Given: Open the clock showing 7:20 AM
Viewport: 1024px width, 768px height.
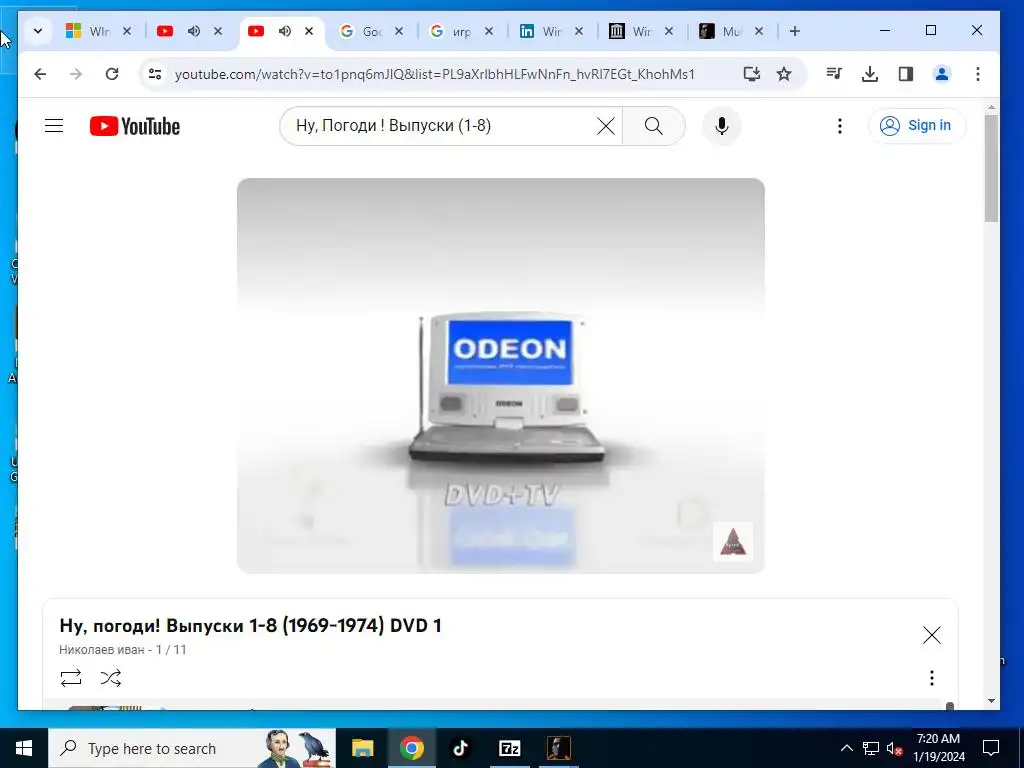Looking at the screenshot, I should 938,748.
